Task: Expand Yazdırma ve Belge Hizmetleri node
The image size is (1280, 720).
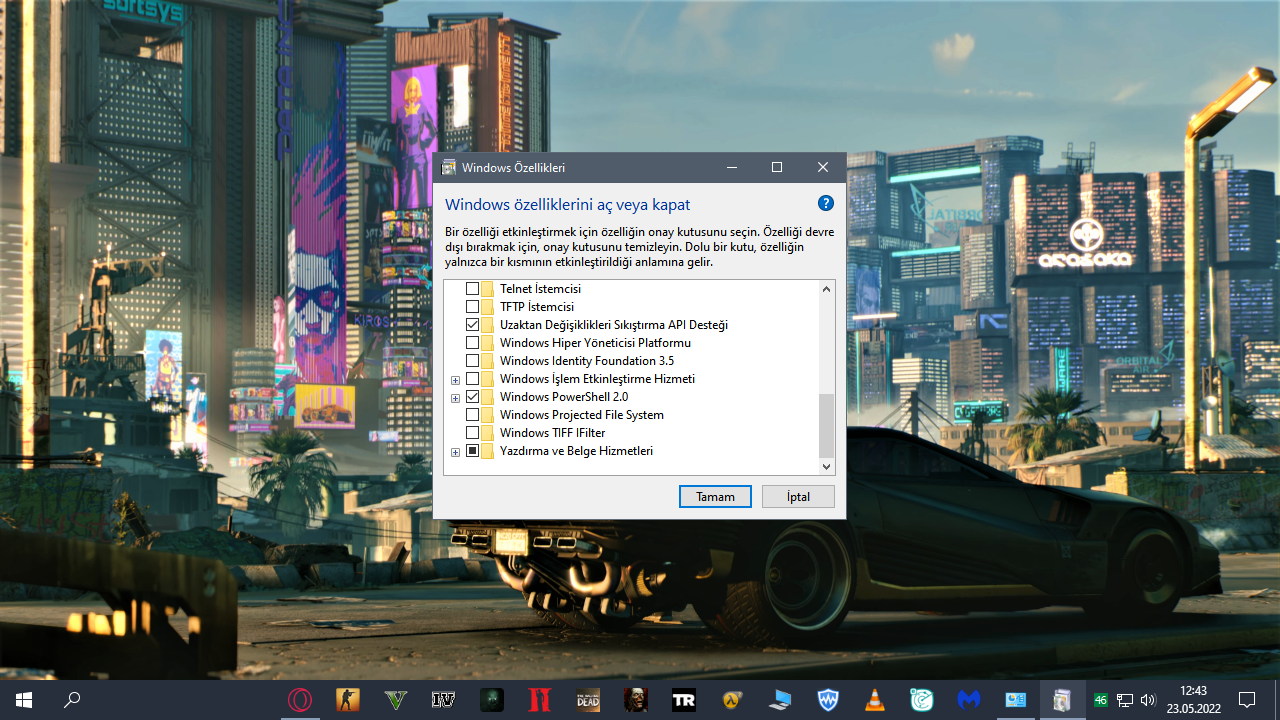Action: 455,452
